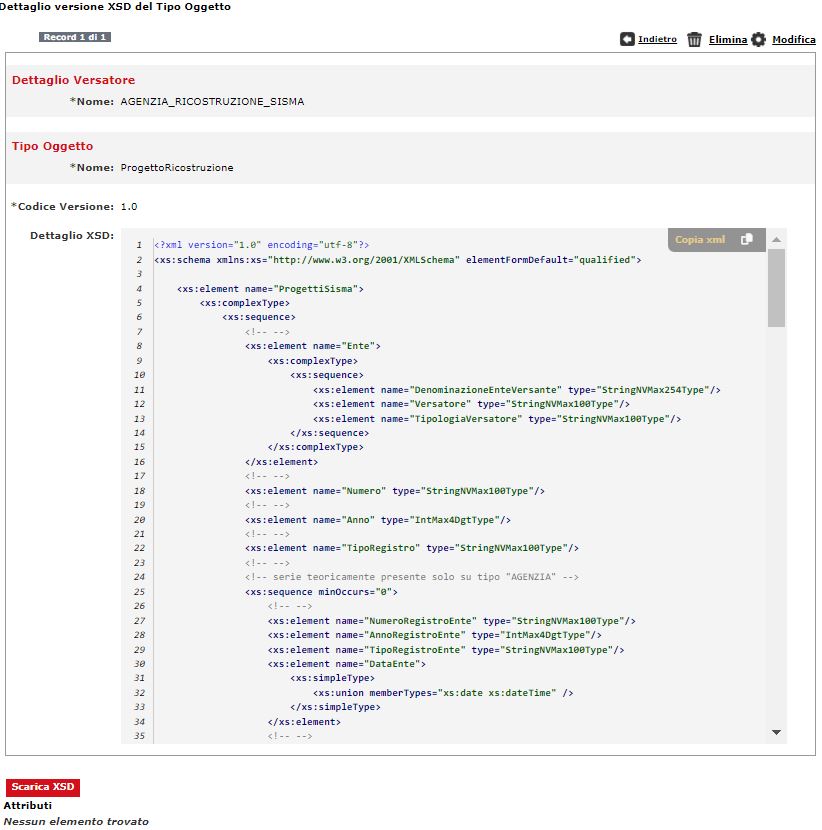Click the xs:union memberTypes line

[443, 693]
